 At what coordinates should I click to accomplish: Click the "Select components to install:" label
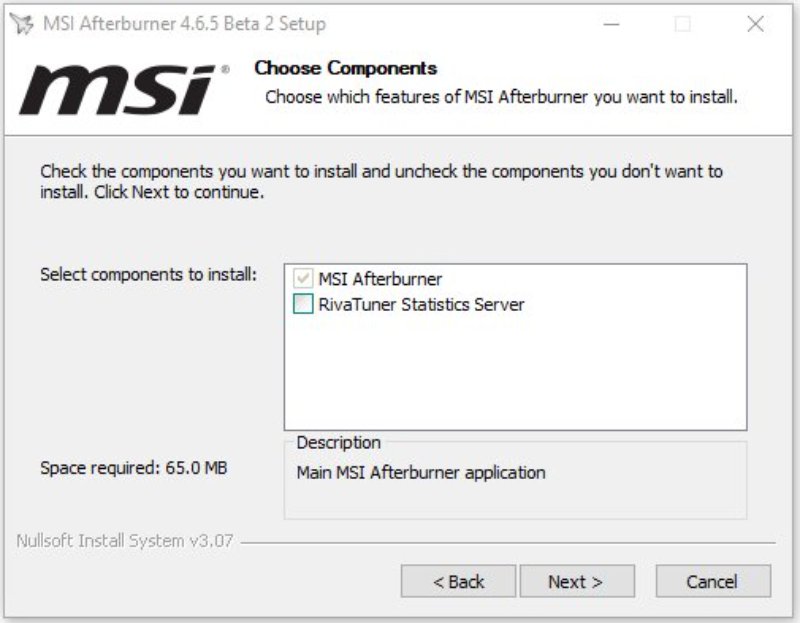point(148,274)
